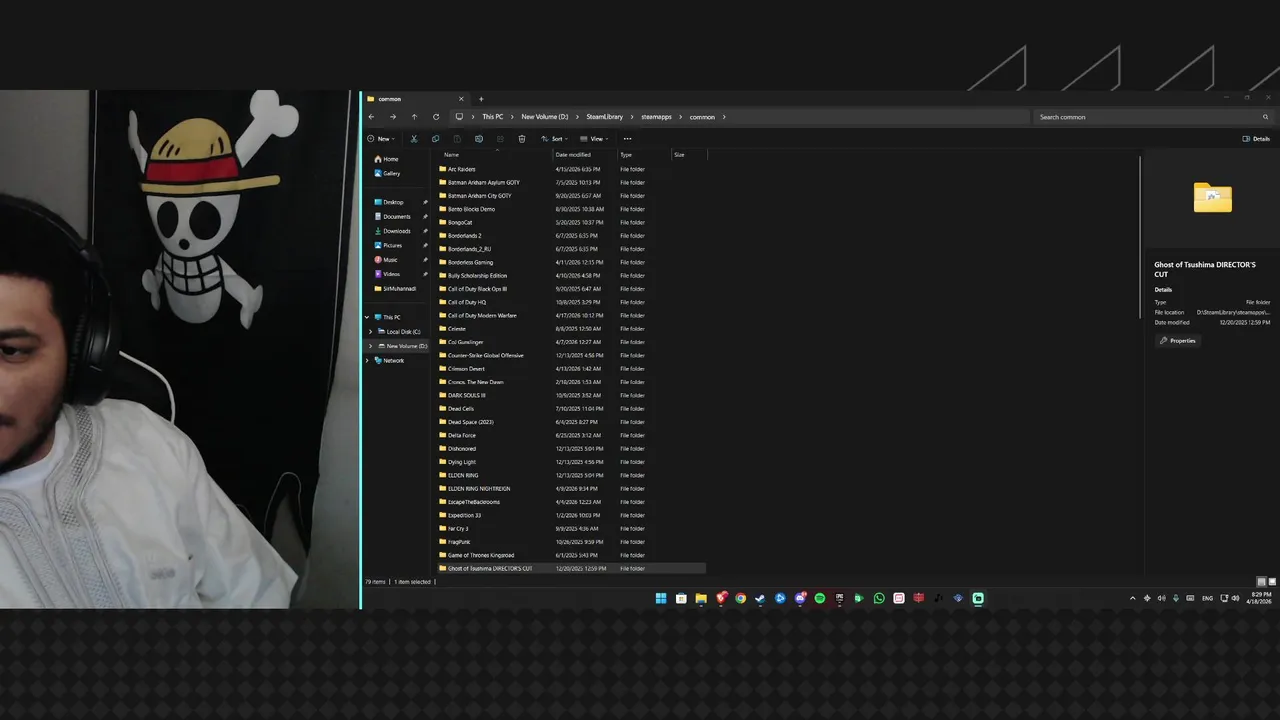Viewport: 1280px width, 720px height.
Task: Open Gallery in the navigation pane
Action: [x=388, y=173]
